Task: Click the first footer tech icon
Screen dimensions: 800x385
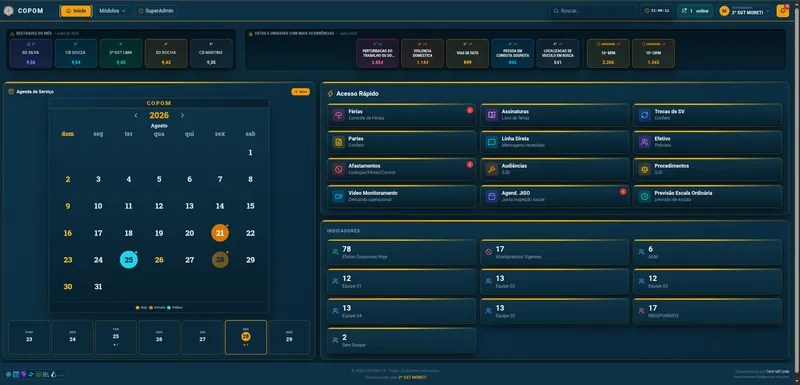Action: 8,374
